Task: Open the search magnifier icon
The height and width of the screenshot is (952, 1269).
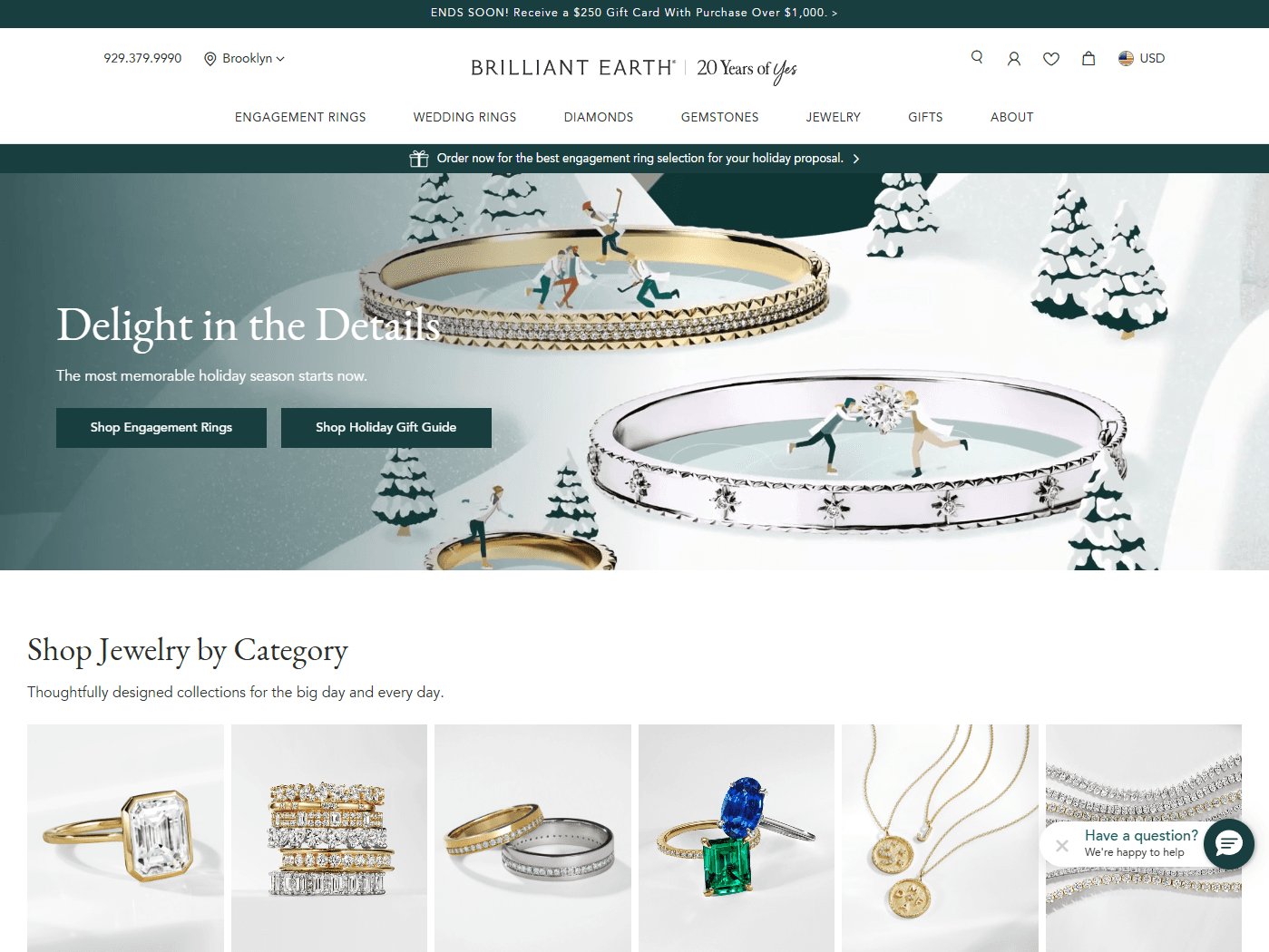Action: pyautogui.click(x=977, y=57)
